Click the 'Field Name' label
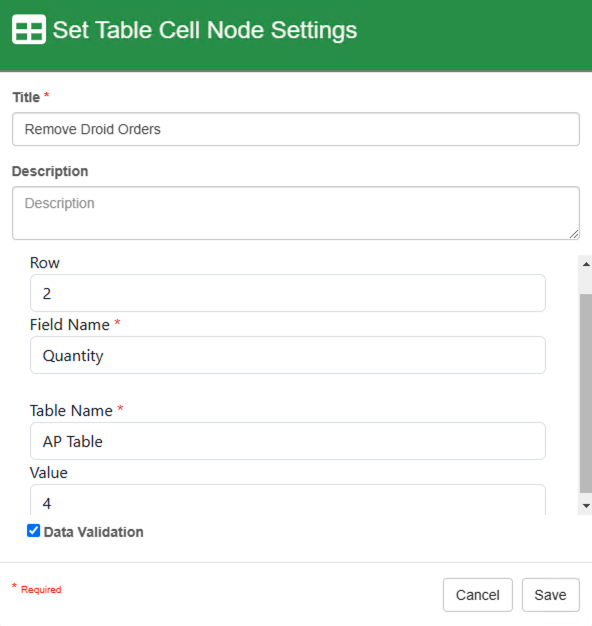The width and height of the screenshot is (592, 626). (69, 325)
